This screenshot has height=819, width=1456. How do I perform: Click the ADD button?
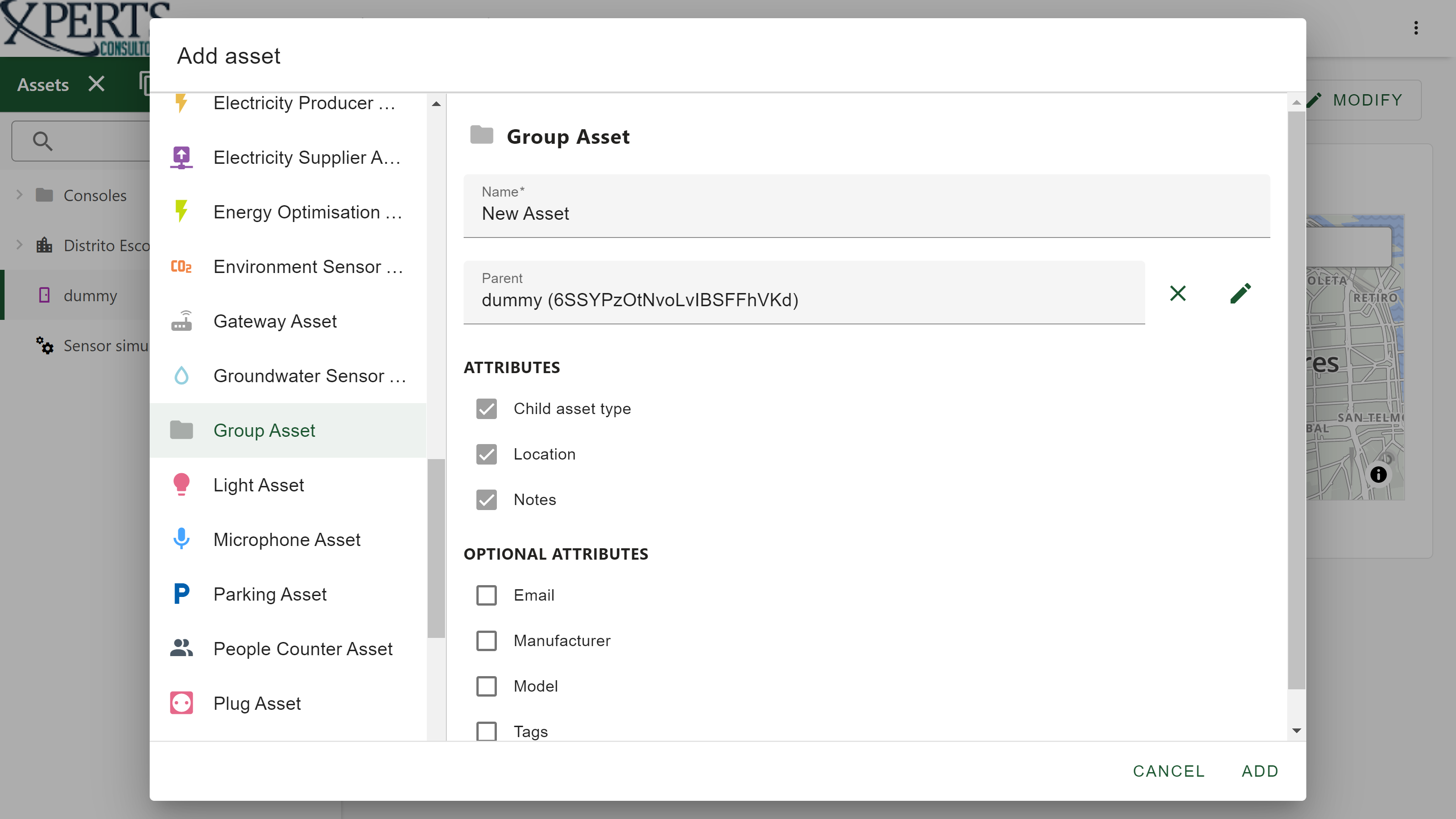click(x=1260, y=770)
